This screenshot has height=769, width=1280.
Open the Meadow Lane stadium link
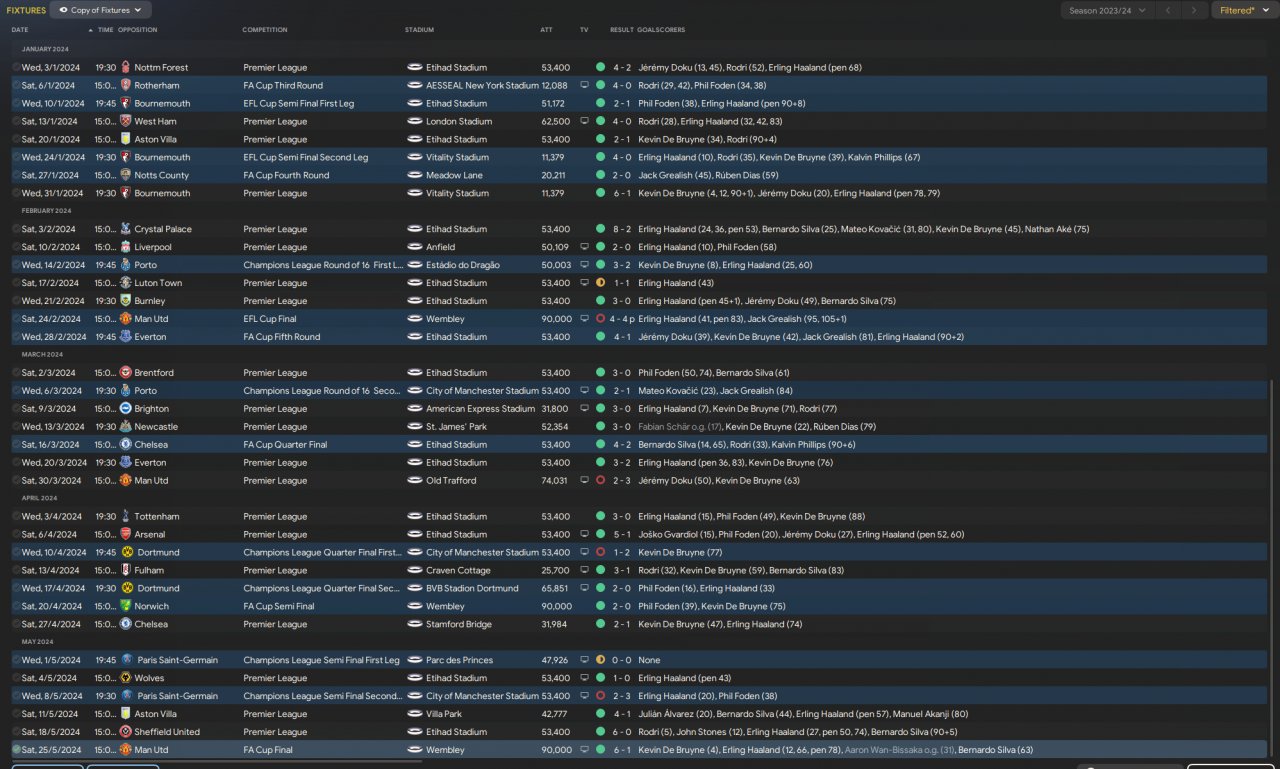453,175
